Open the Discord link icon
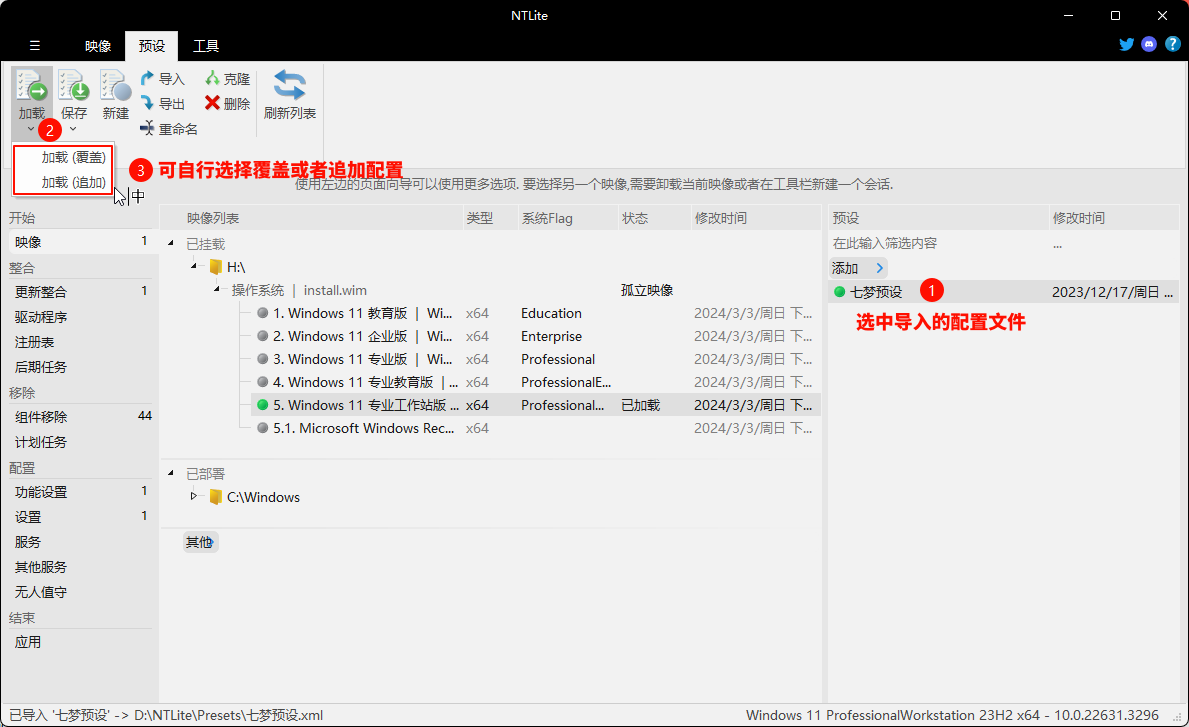Image resolution: width=1189 pixels, height=727 pixels. point(1149,44)
